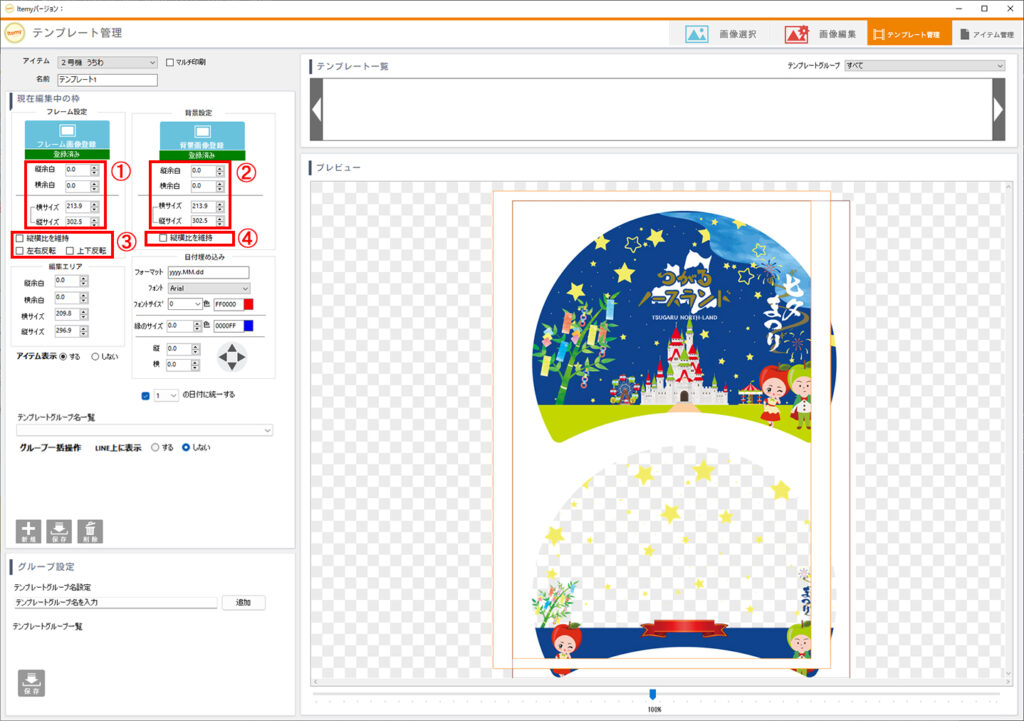Screen dimensions: 1024x721
Task: Click the 背景画像登録 background image icon
Action: [202, 131]
